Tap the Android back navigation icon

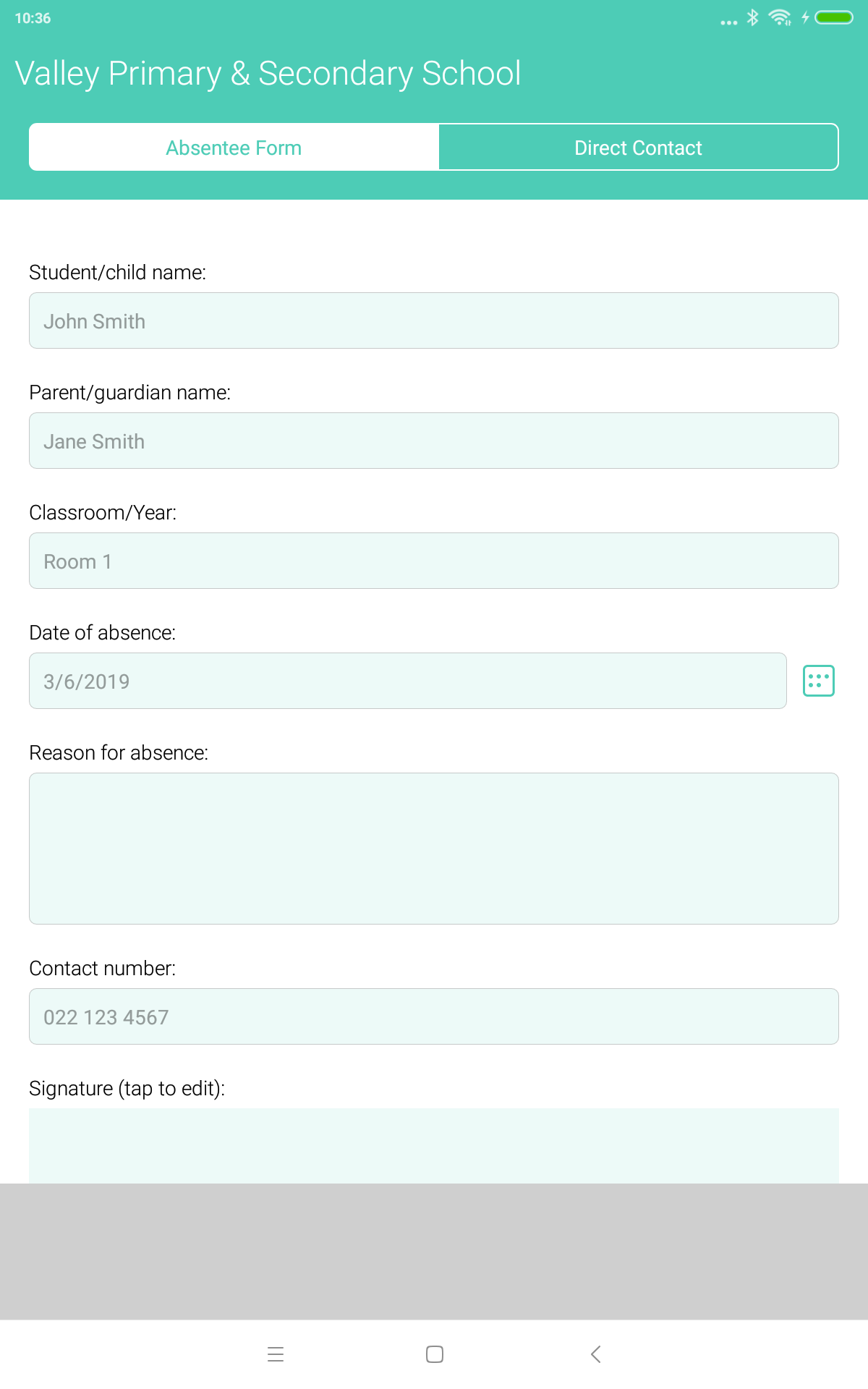tap(596, 1354)
